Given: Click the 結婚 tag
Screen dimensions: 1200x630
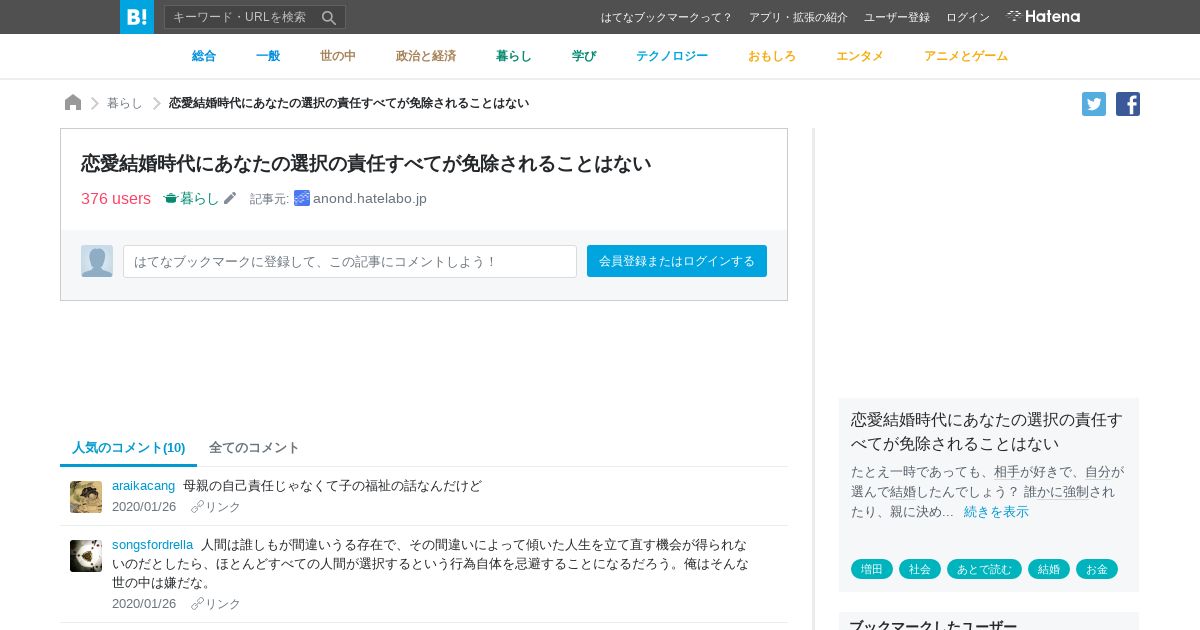Looking at the screenshot, I should click(x=1049, y=569).
